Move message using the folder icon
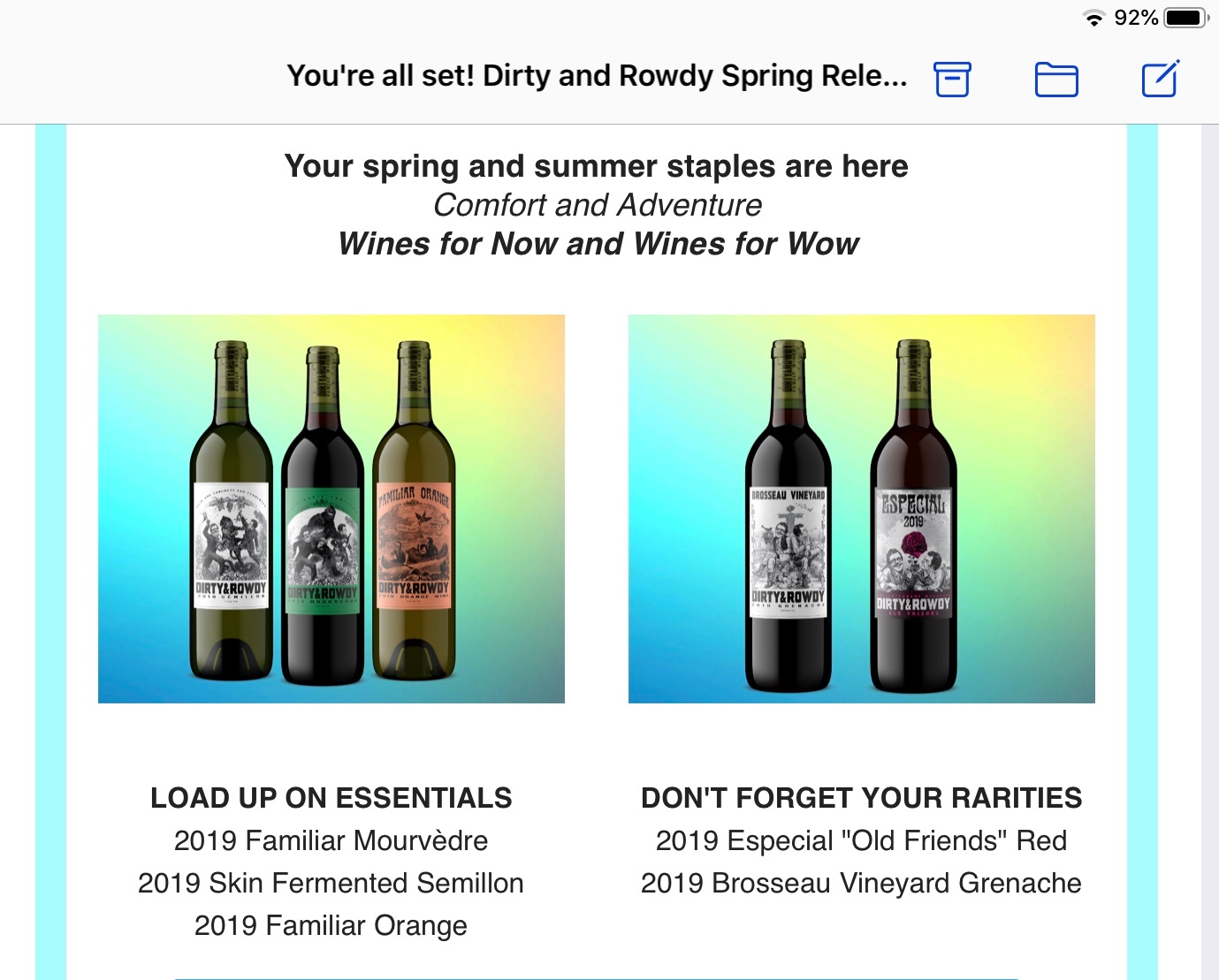This screenshot has width=1219, height=980. (1056, 80)
